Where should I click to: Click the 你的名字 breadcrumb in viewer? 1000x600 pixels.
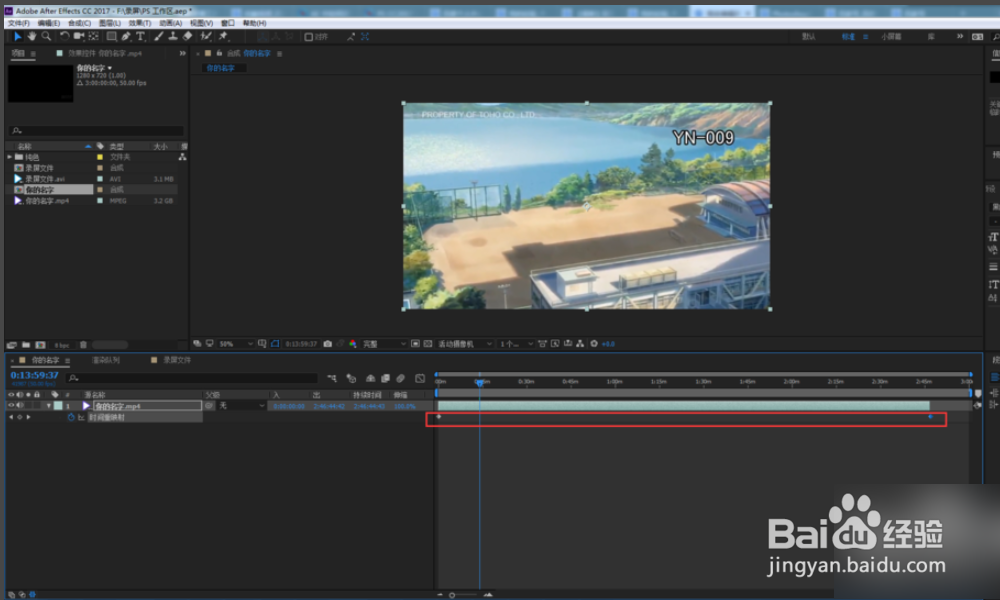pyautogui.click(x=220, y=68)
